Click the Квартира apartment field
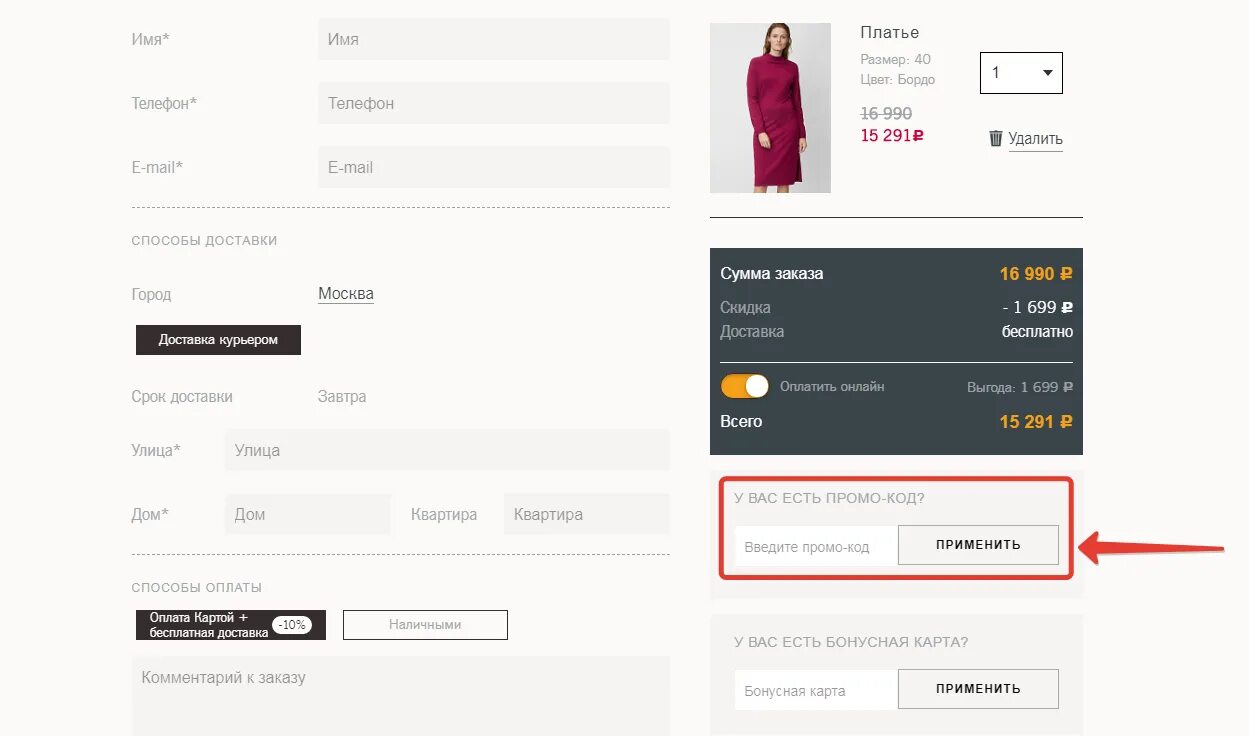 coord(586,514)
